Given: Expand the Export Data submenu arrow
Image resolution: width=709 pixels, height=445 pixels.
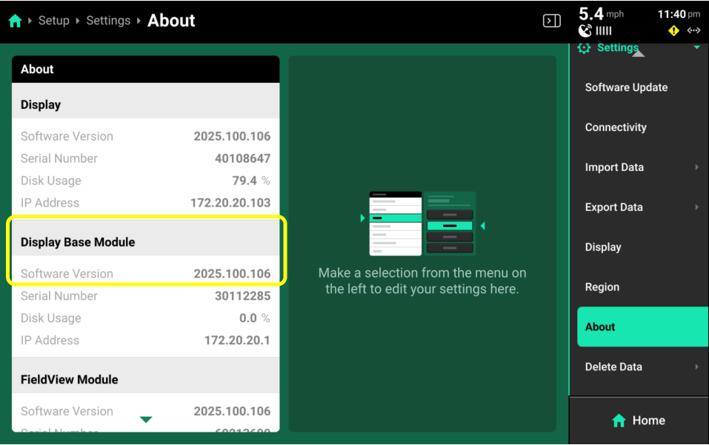Looking at the screenshot, I should tap(696, 207).
